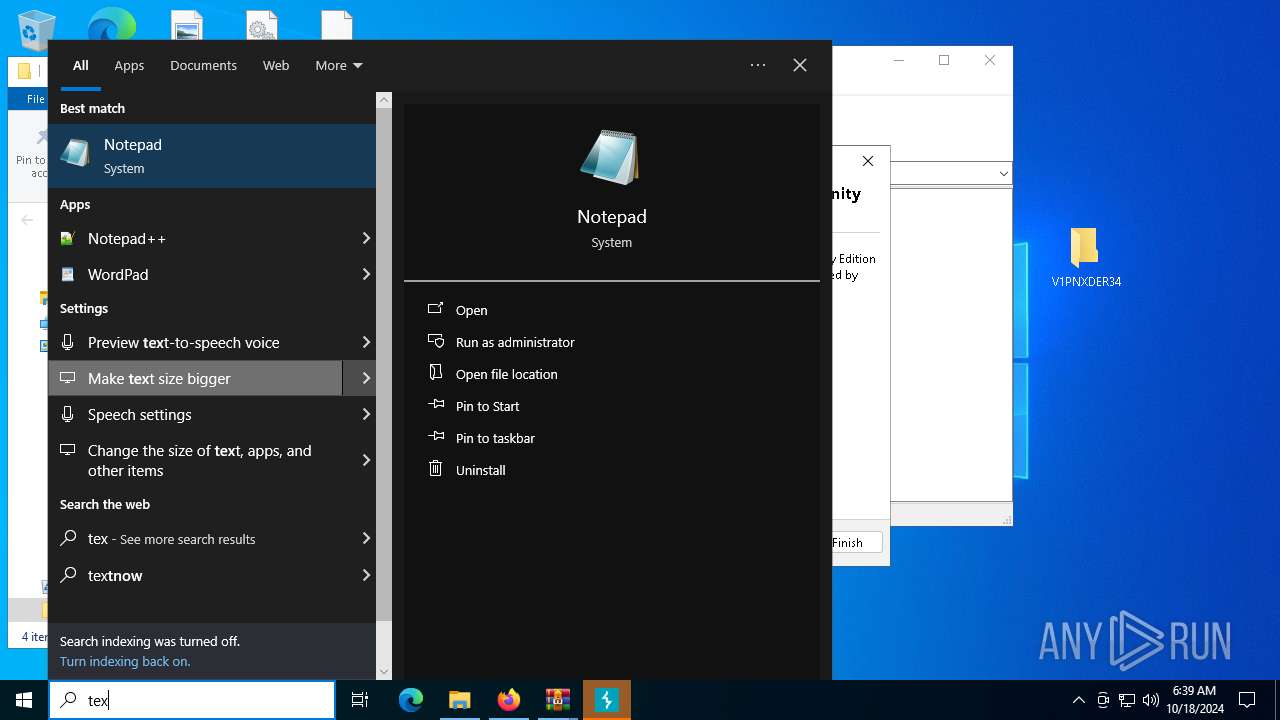Close the background setup dialog
Viewport: 1280px width, 720px height.
pyautogui.click(x=868, y=161)
